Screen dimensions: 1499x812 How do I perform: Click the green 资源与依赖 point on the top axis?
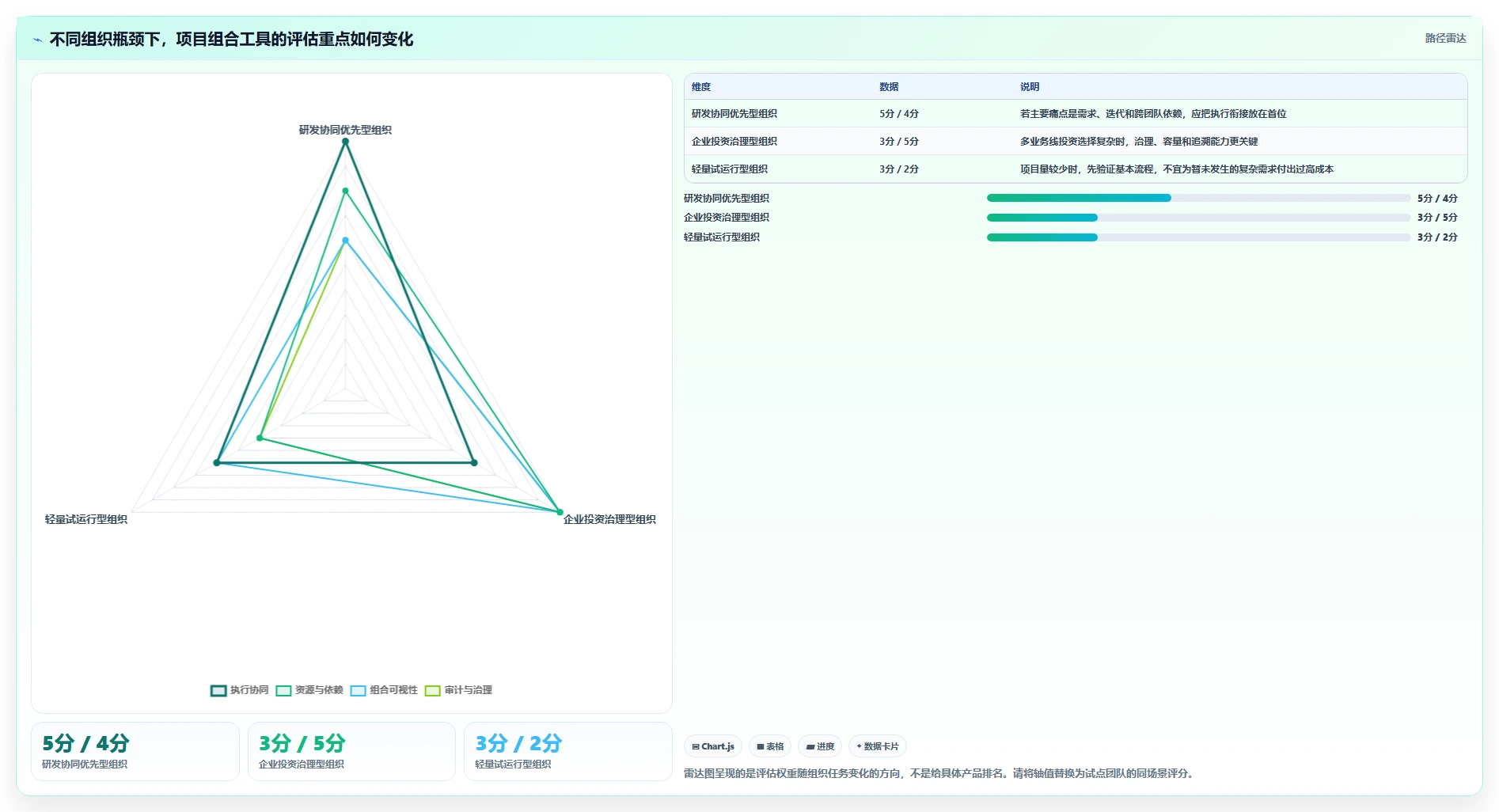pyautogui.click(x=345, y=191)
